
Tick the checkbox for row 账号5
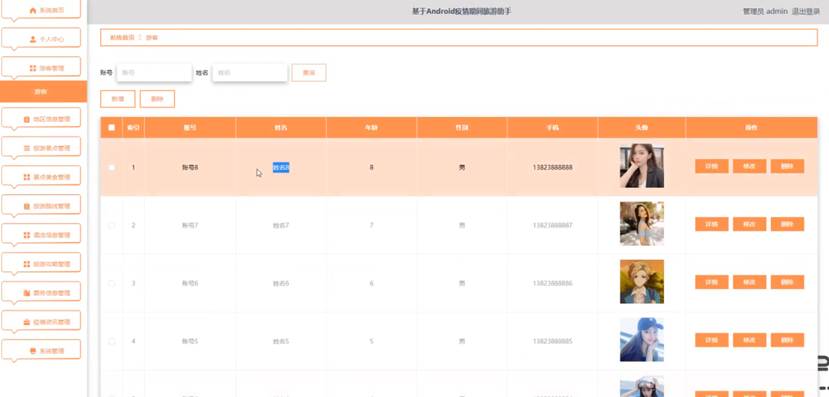(112, 341)
